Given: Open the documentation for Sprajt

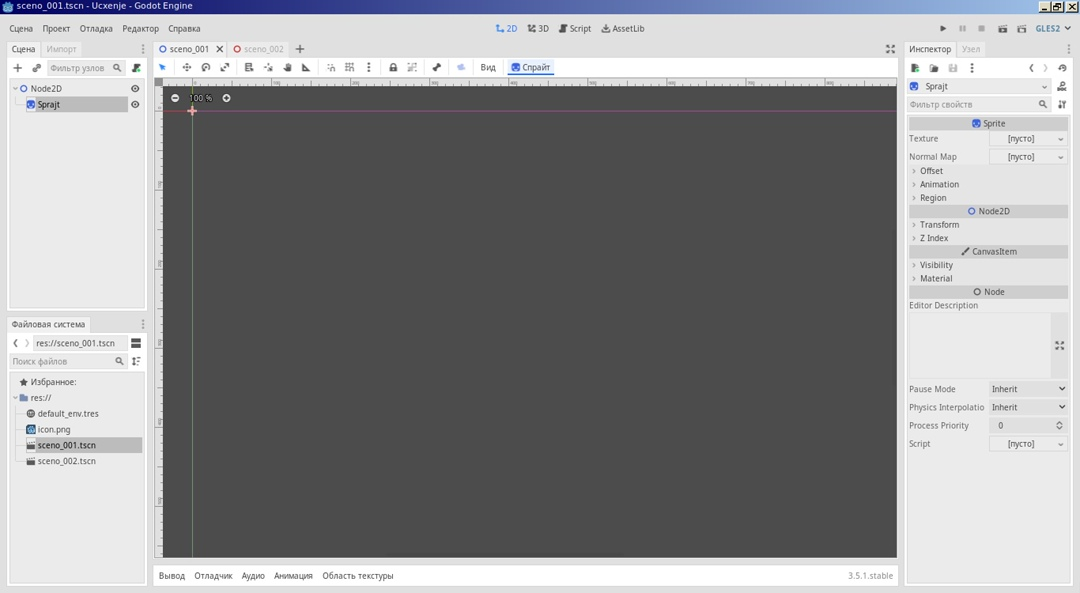Looking at the screenshot, I should [1062, 87].
